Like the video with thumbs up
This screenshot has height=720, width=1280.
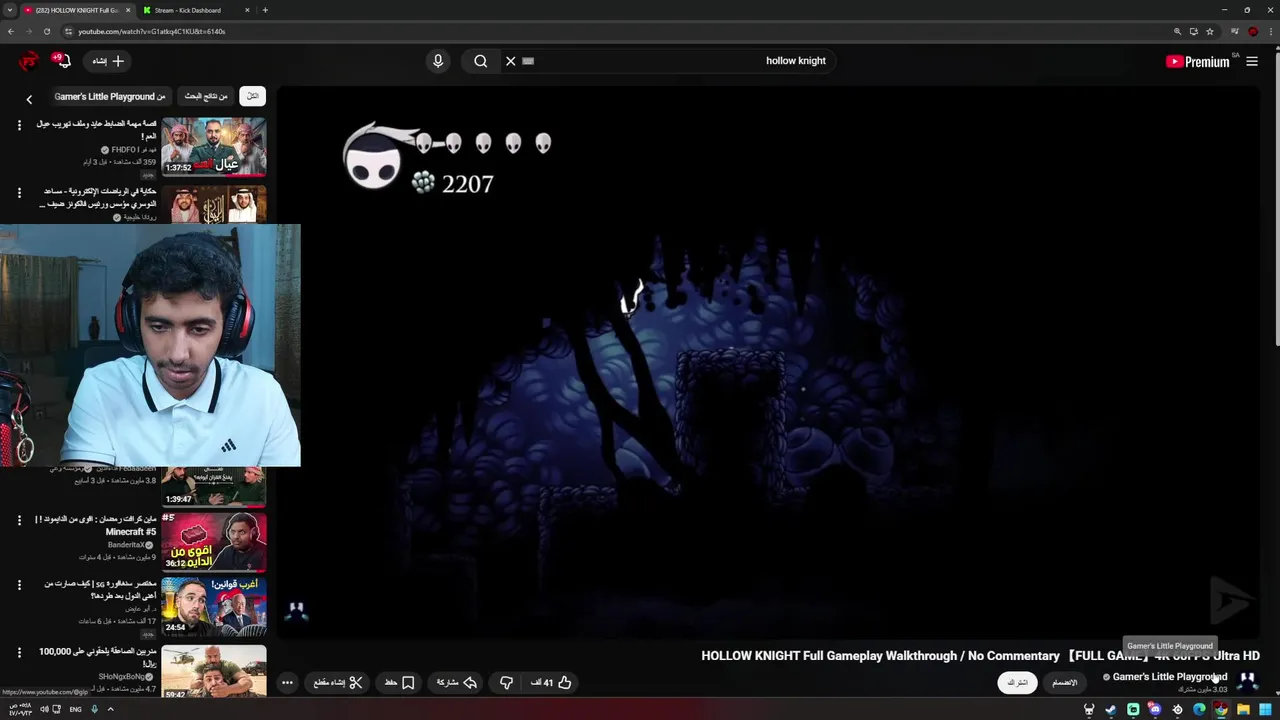(x=551, y=683)
